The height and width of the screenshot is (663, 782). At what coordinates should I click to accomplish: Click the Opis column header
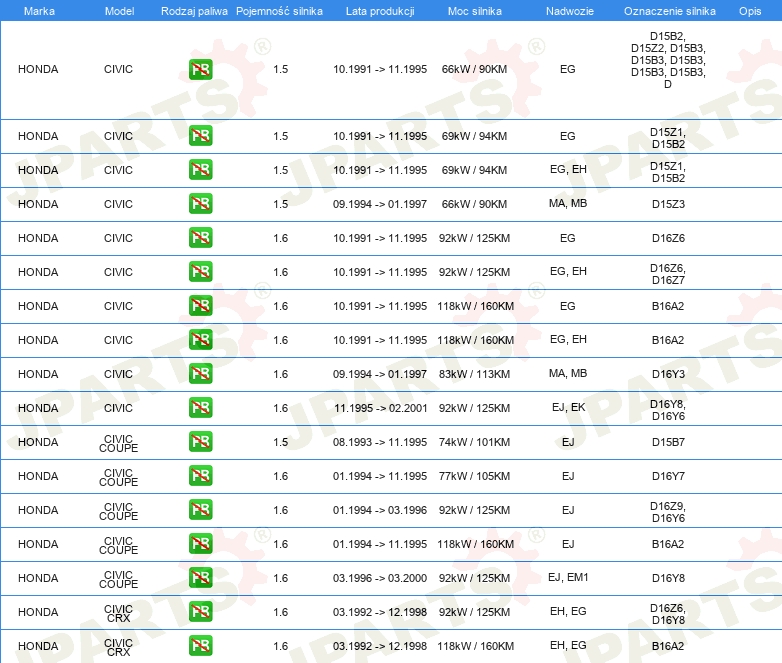click(x=749, y=11)
